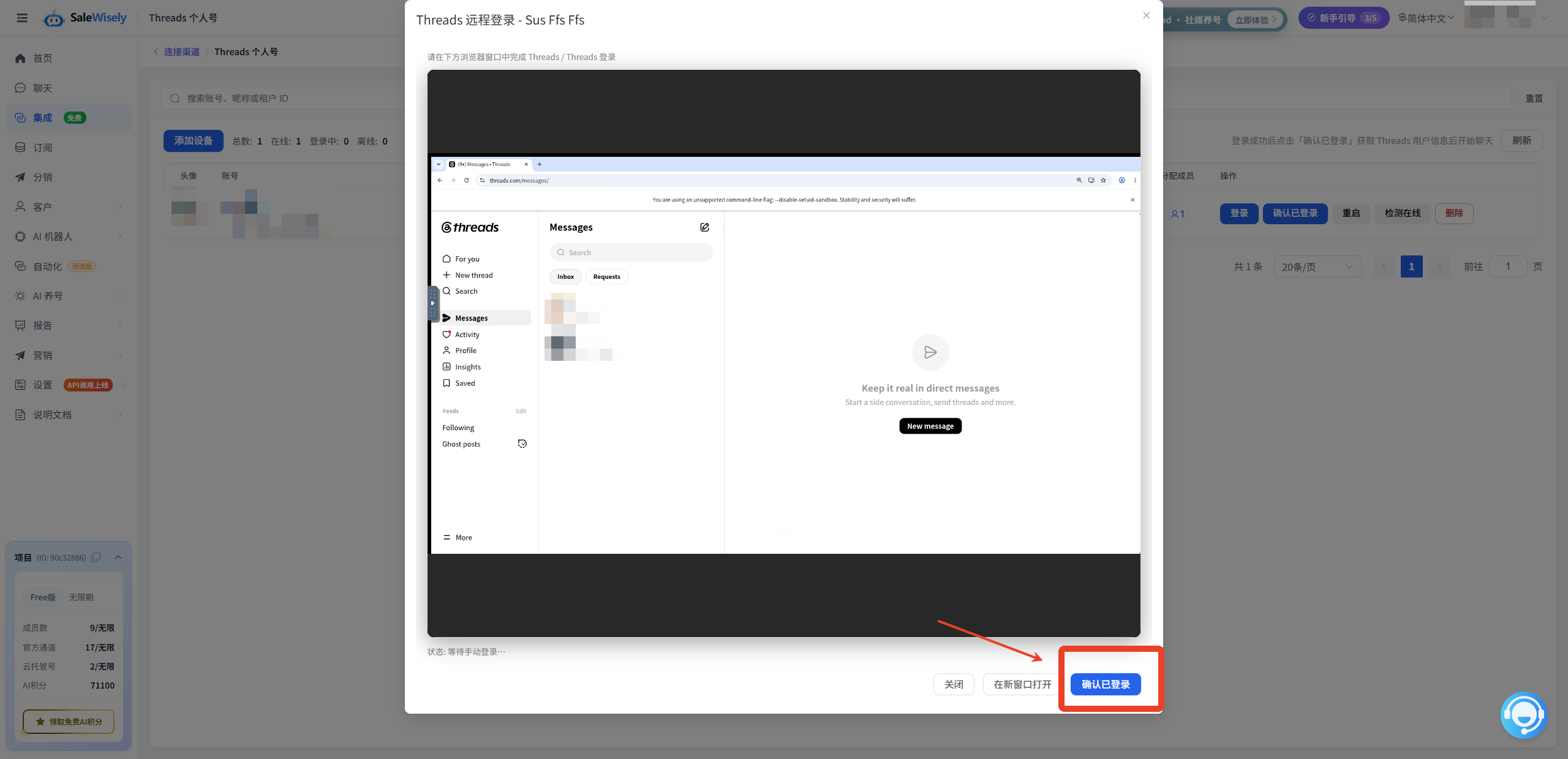
Task: Click the hamburger menu icon in SaleWisely header
Action: click(x=22, y=18)
